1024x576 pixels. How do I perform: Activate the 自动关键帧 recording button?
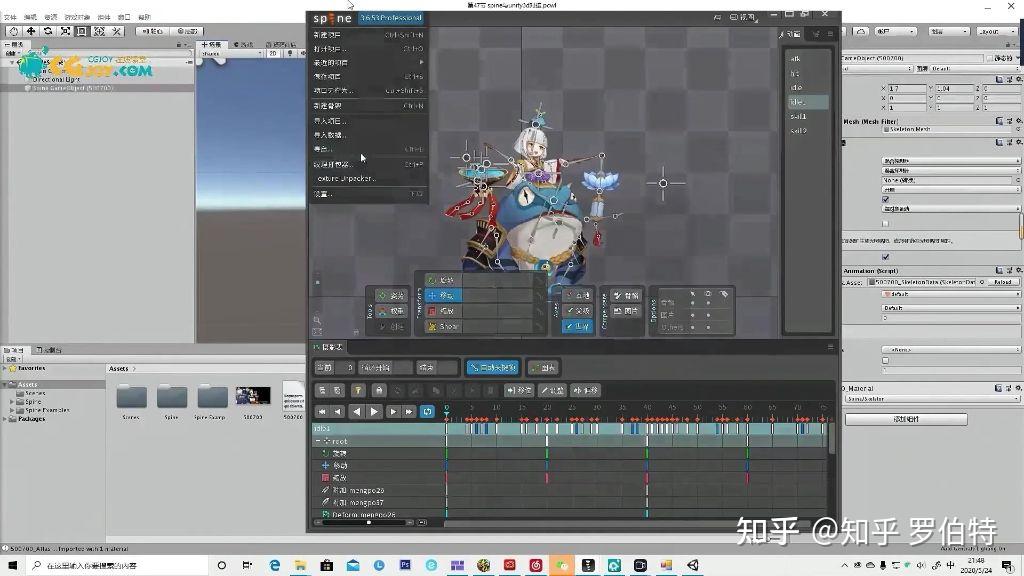(x=491, y=367)
